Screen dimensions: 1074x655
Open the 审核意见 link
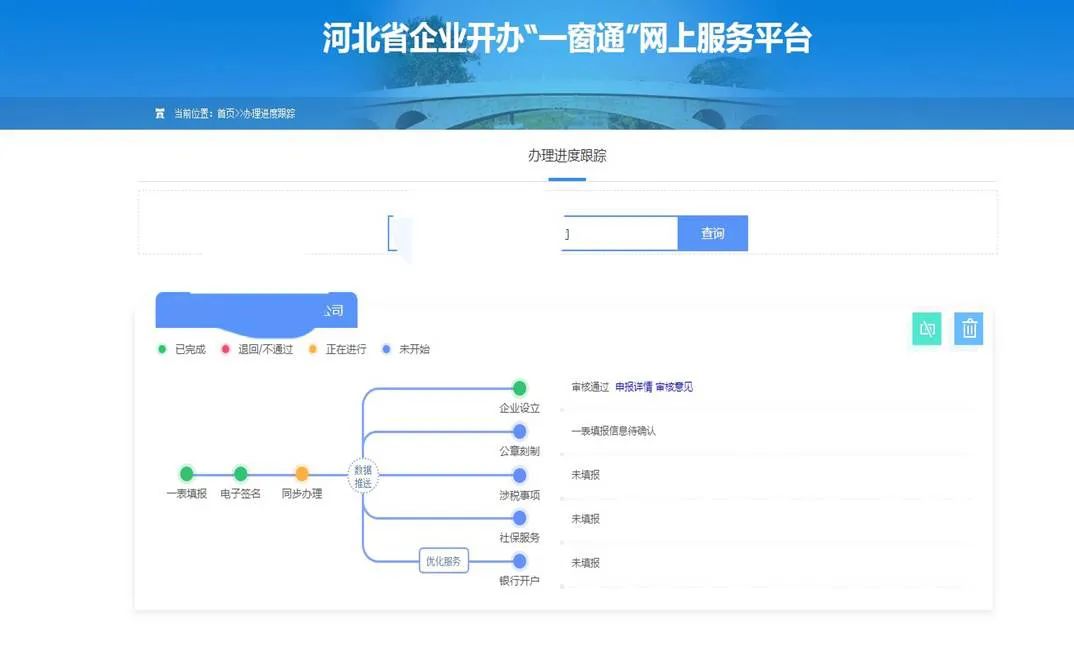tap(674, 387)
